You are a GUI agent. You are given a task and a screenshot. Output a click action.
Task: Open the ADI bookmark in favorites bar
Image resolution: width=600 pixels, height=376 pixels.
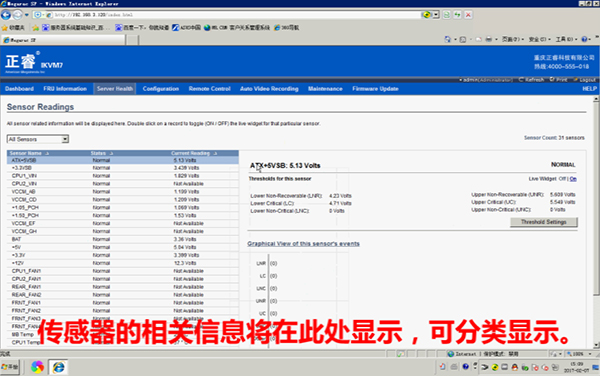pos(186,28)
